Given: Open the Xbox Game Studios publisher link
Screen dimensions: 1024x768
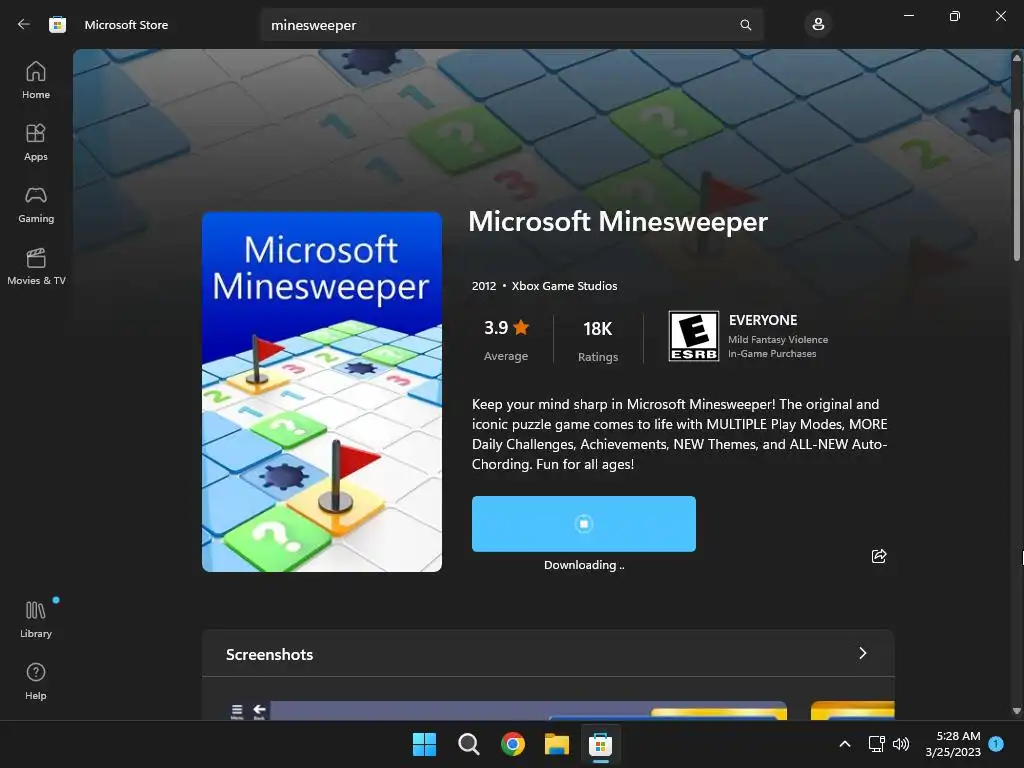Looking at the screenshot, I should click(564, 286).
